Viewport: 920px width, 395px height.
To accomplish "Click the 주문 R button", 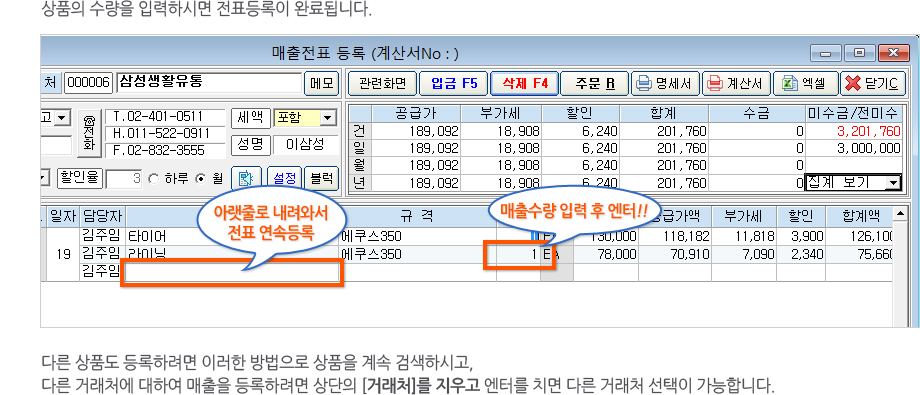I will (595, 84).
